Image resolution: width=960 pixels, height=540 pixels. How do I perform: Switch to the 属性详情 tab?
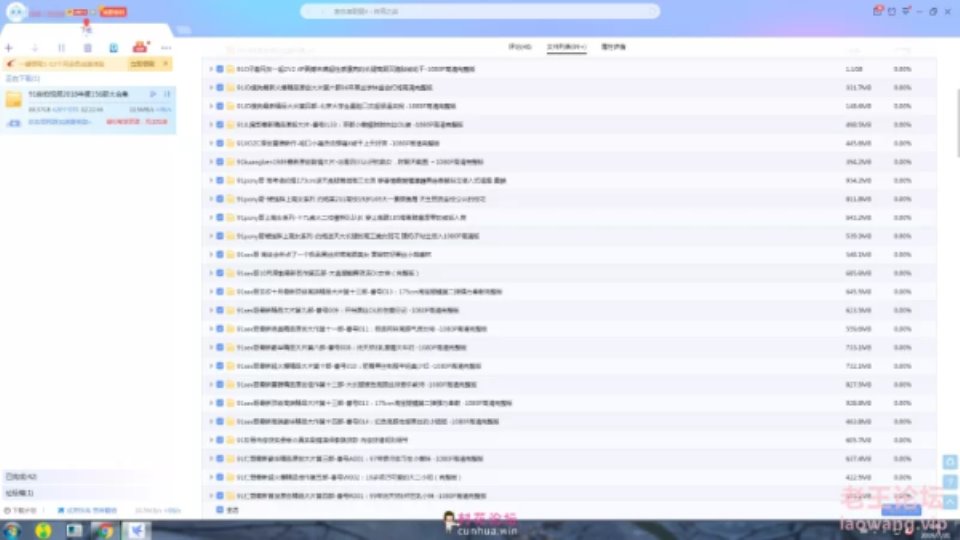pos(613,47)
